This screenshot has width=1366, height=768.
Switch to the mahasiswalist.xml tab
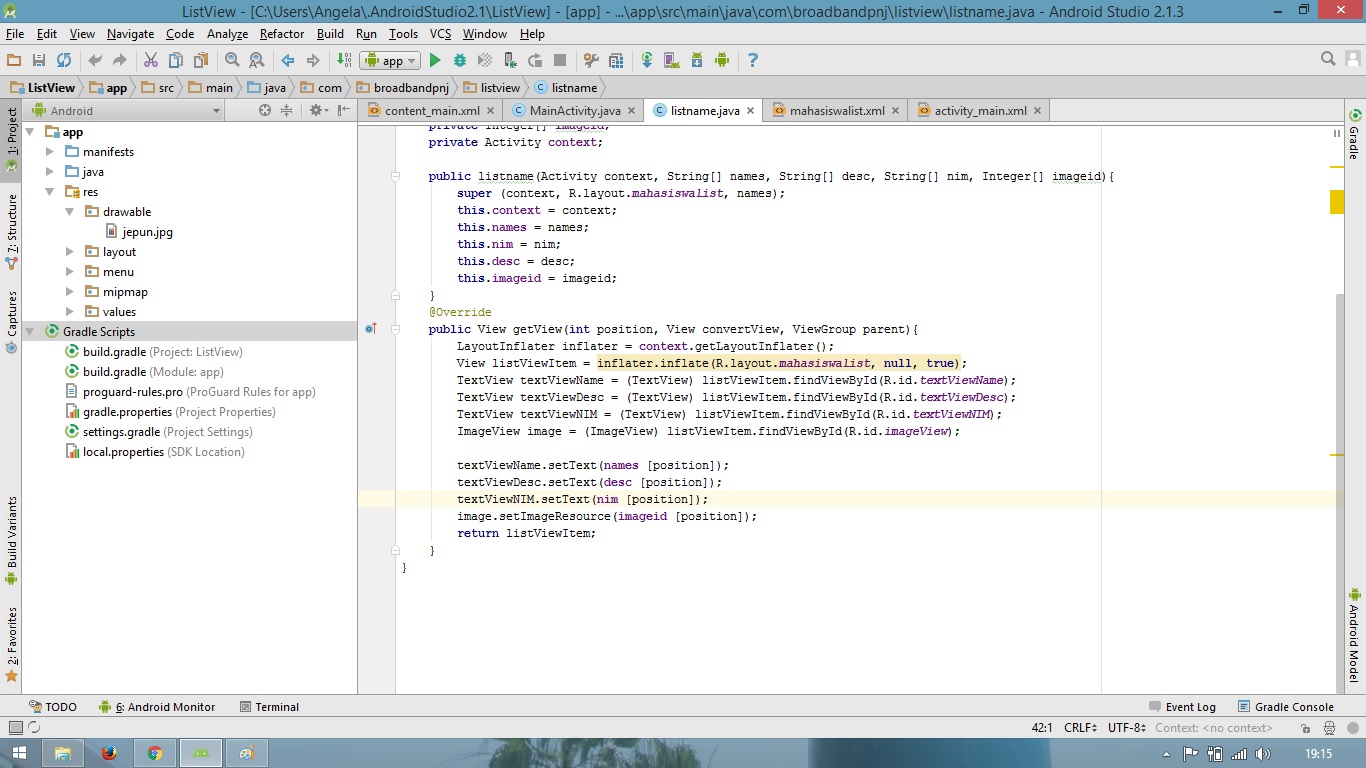835,110
